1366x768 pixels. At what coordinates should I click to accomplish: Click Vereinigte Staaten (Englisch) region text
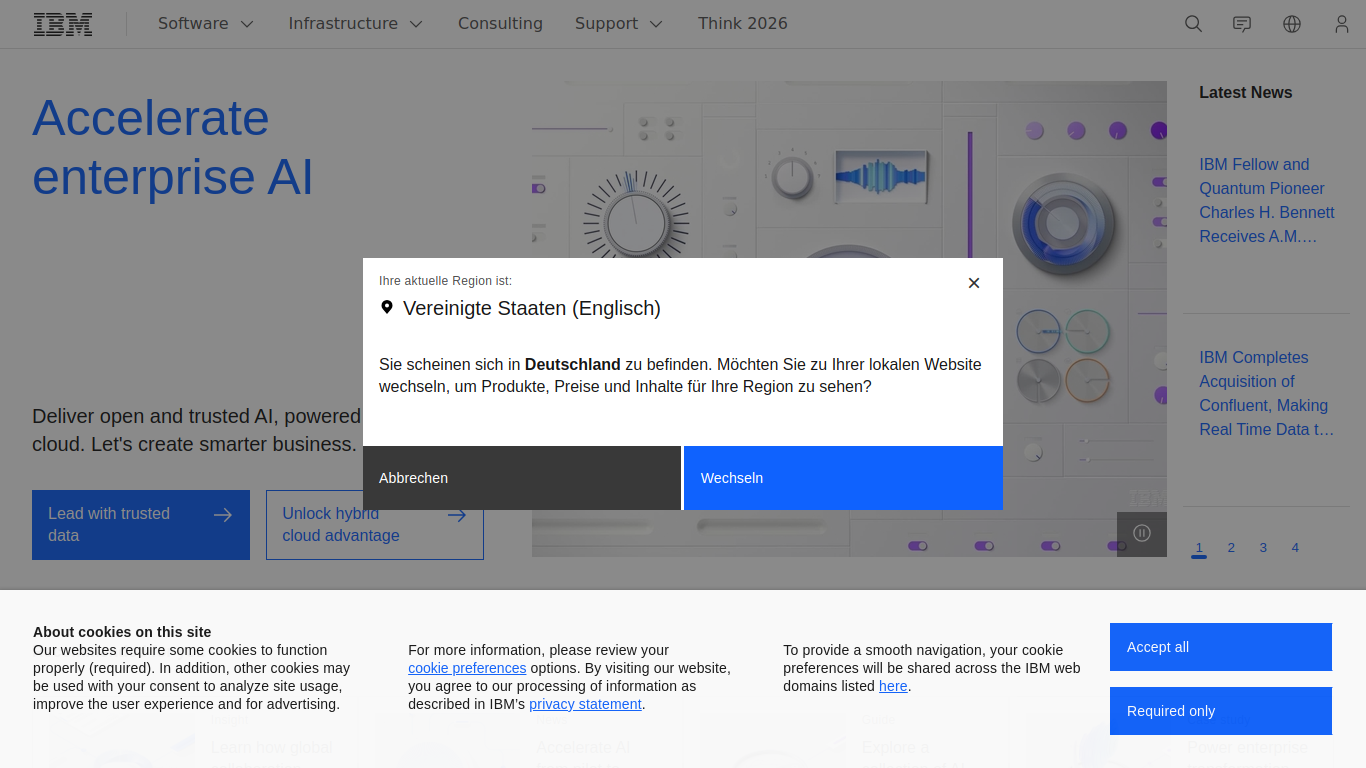[532, 308]
